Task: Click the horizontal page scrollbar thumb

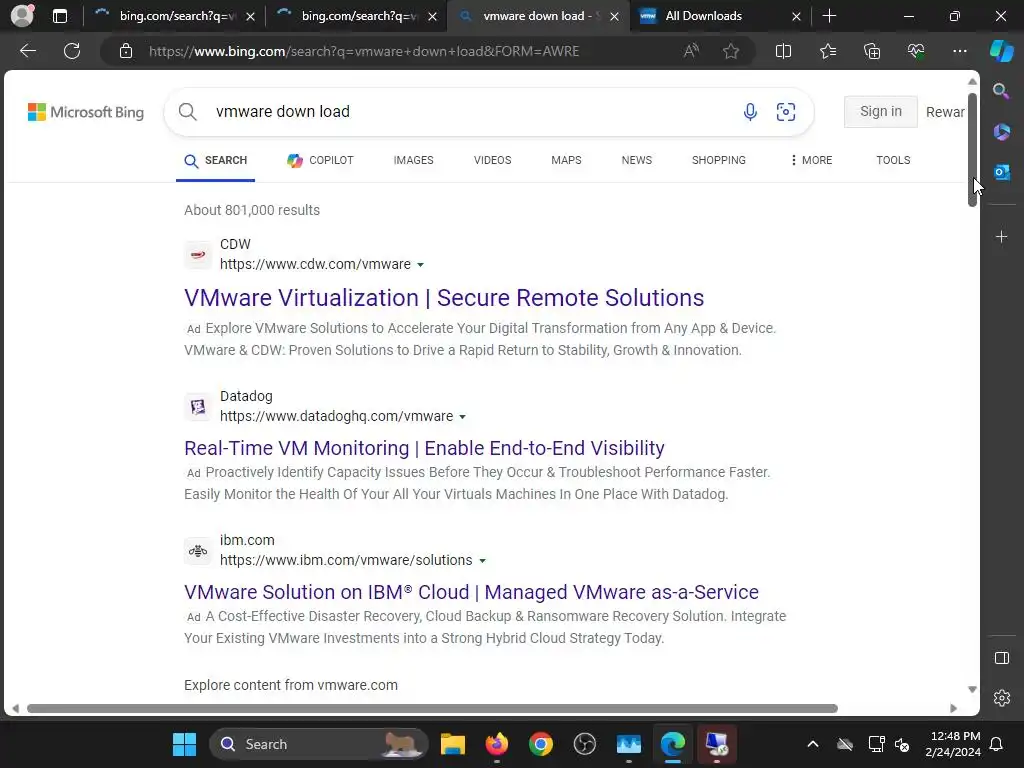Action: (432, 709)
